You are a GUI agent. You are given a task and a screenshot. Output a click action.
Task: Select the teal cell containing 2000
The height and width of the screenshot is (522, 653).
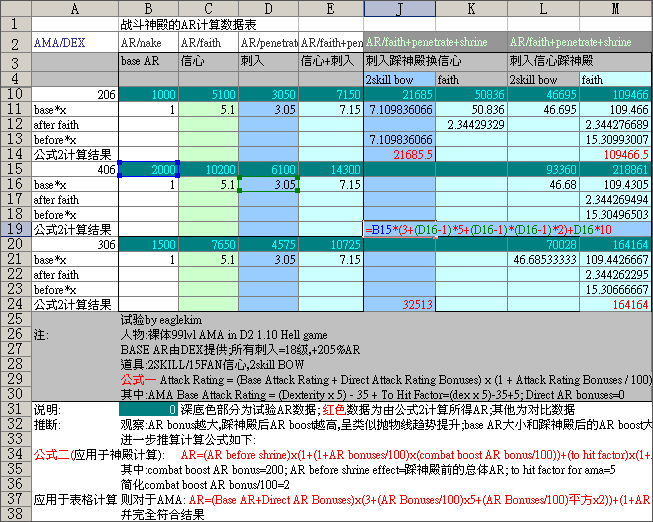[x=148, y=170]
